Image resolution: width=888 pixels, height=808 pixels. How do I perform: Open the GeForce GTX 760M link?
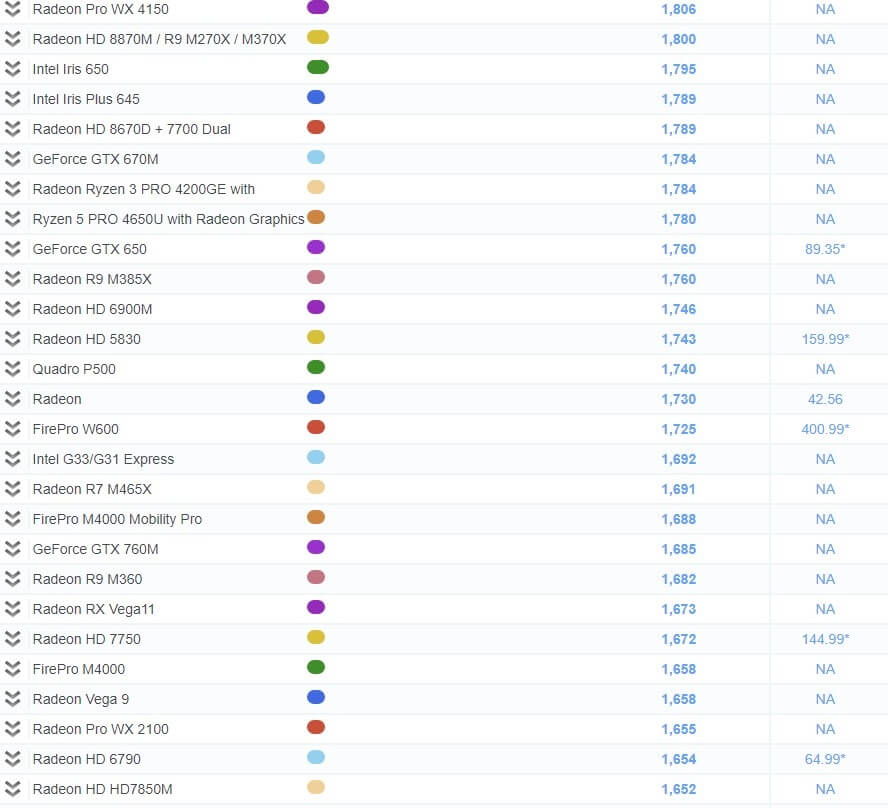[96, 549]
